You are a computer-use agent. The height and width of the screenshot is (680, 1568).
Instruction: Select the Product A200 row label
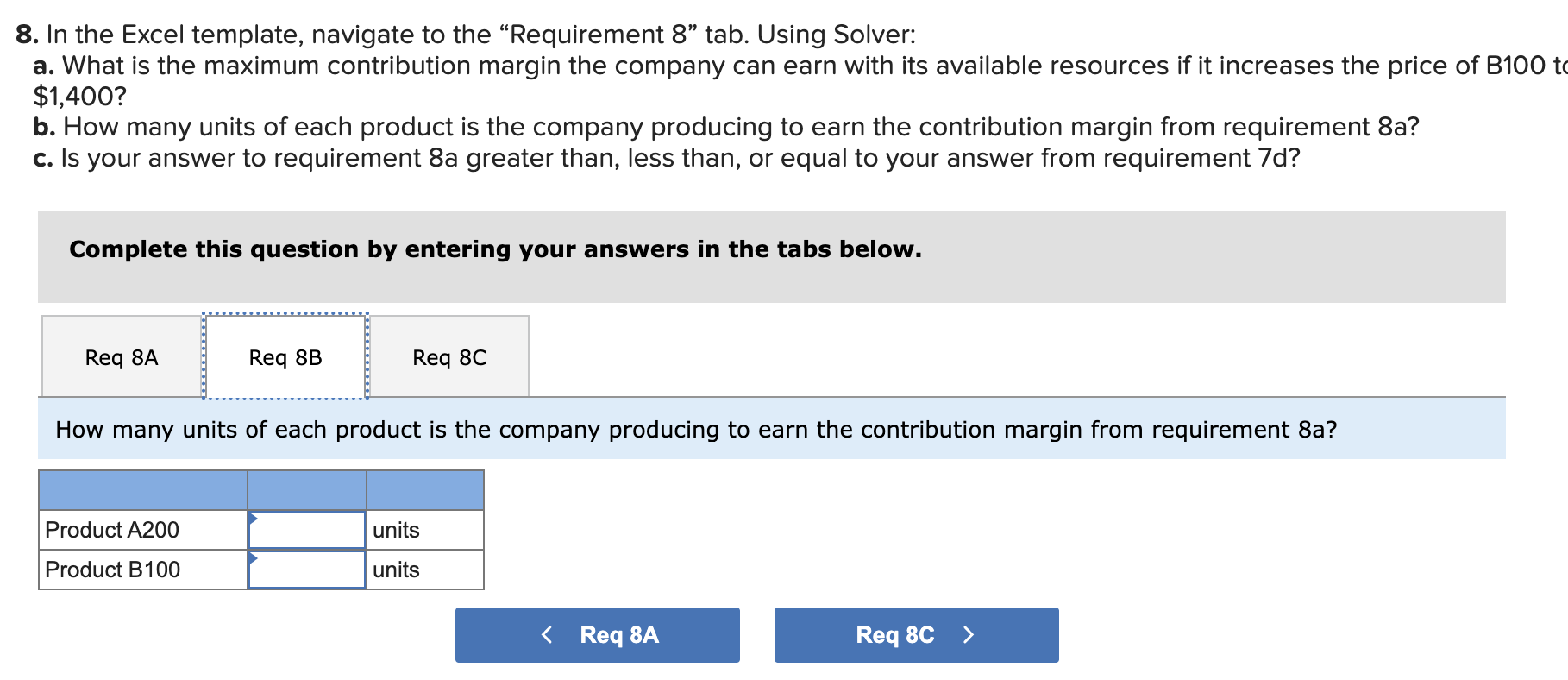pyautogui.click(x=112, y=530)
